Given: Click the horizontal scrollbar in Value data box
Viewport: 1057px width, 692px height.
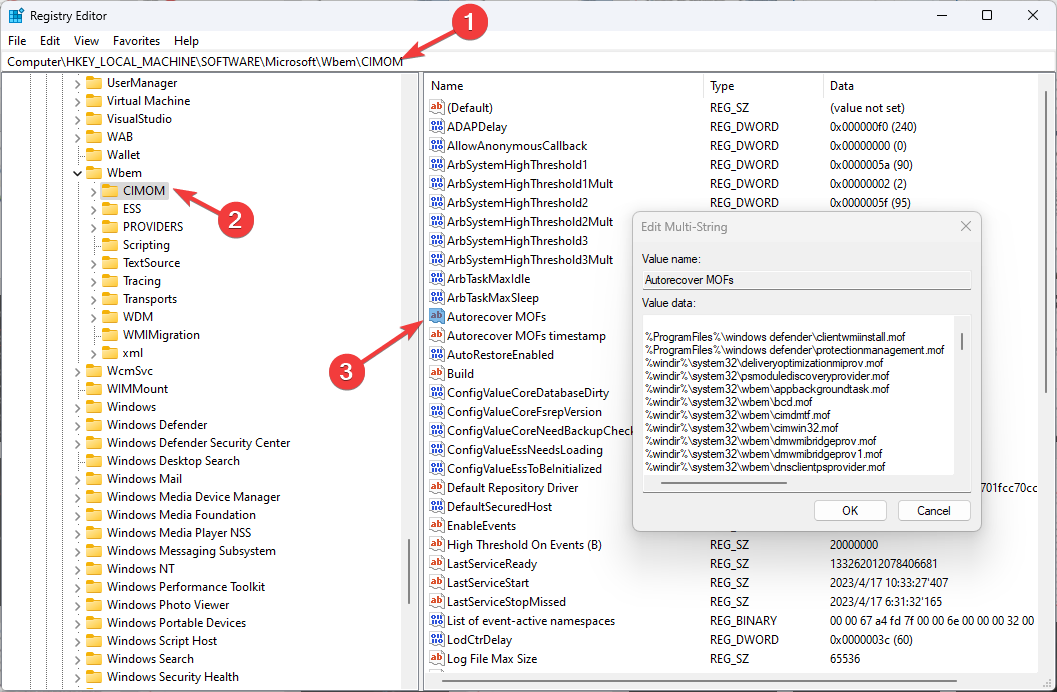Looking at the screenshot, I should [723, 482].
